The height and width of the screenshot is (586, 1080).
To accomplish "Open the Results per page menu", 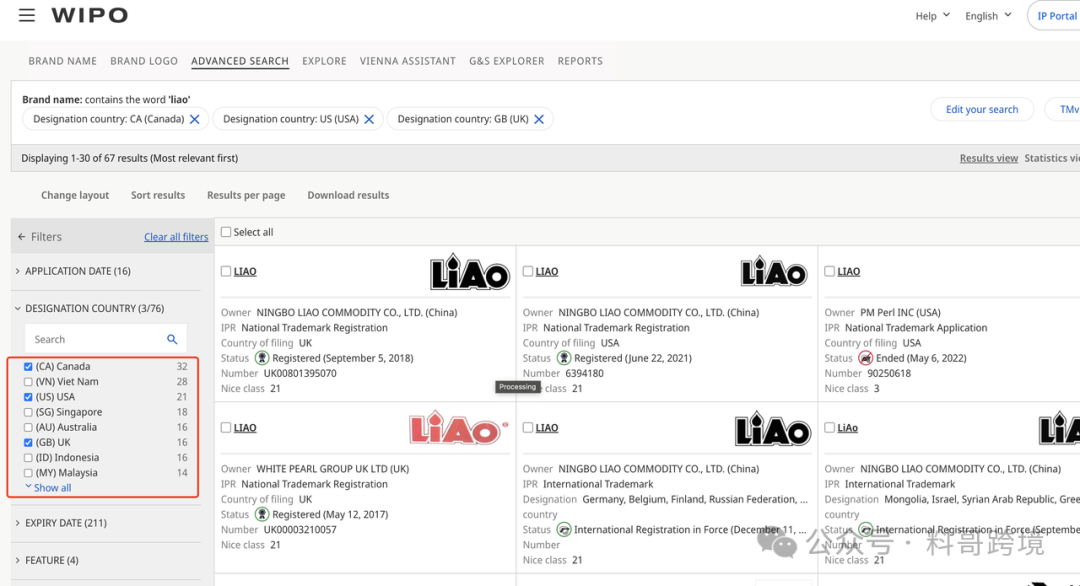I will (246, 195).
